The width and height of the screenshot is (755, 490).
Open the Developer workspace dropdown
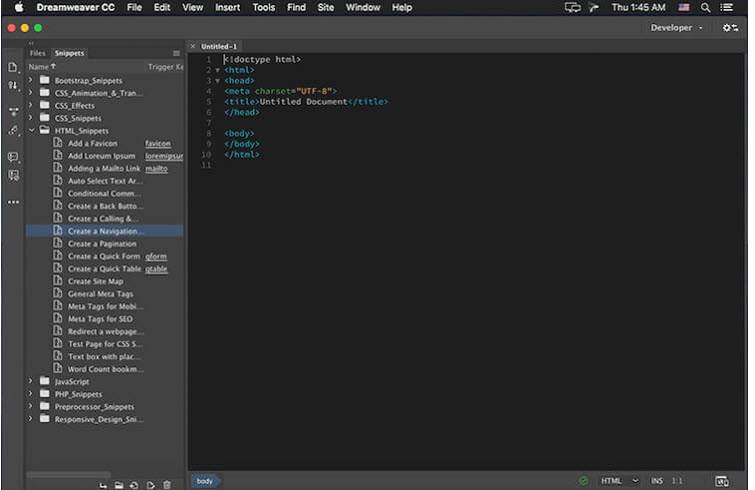pyautogui.click(x=676, y=28)
